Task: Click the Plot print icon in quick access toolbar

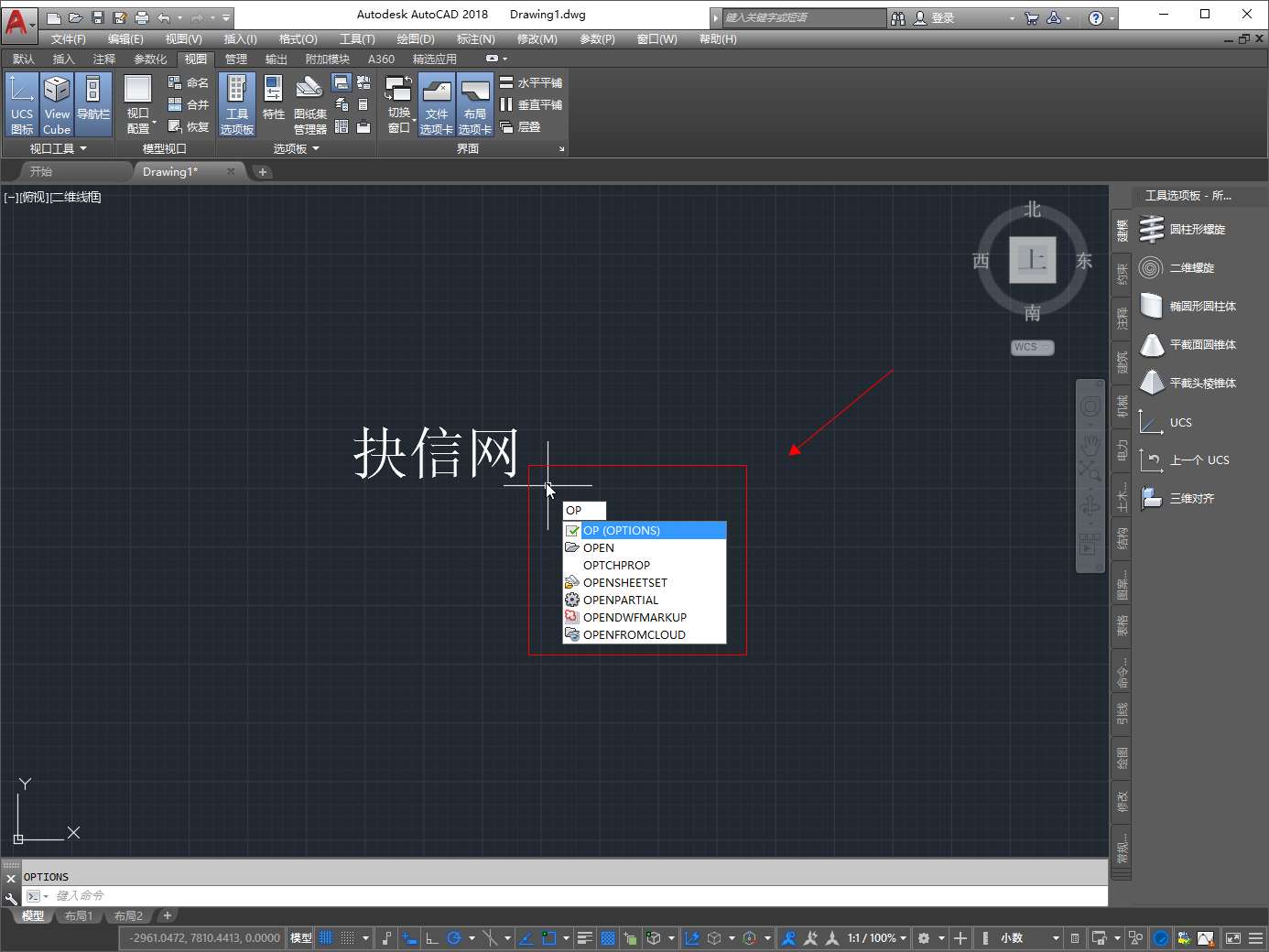Action: [142, 17]
